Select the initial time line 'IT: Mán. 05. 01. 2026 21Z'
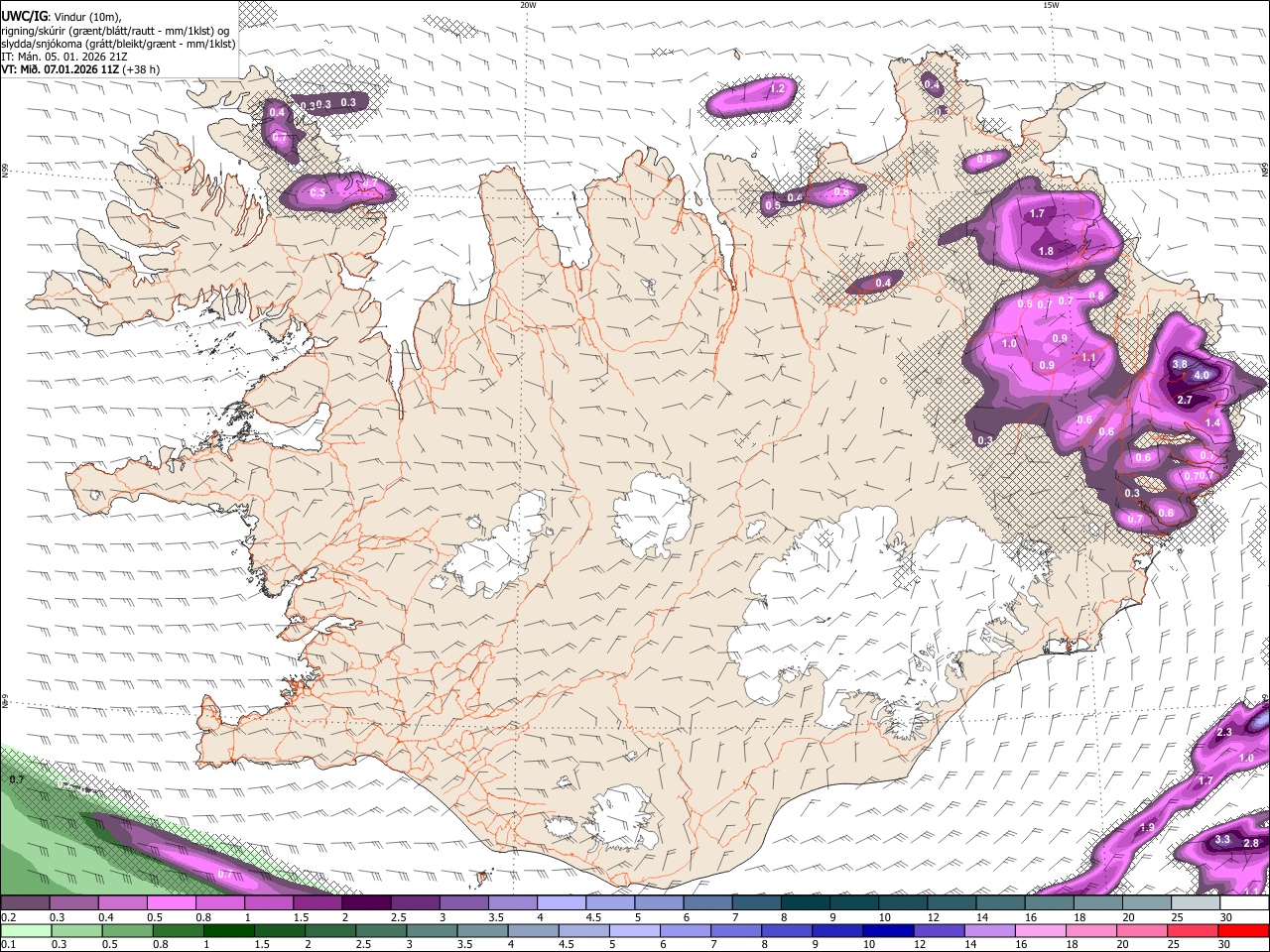 tap(64, 57)
